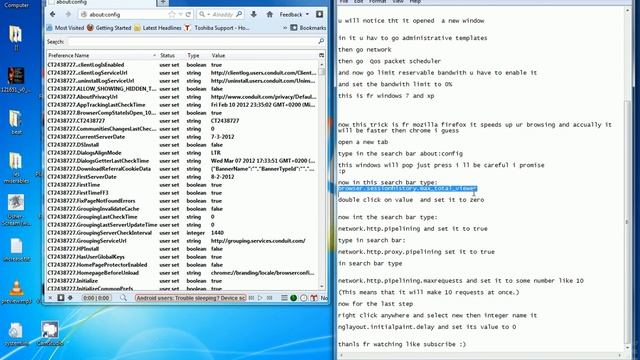The image size is (640, 360).
Task: Open the new tab plus button
Action: tap(163, 2)
